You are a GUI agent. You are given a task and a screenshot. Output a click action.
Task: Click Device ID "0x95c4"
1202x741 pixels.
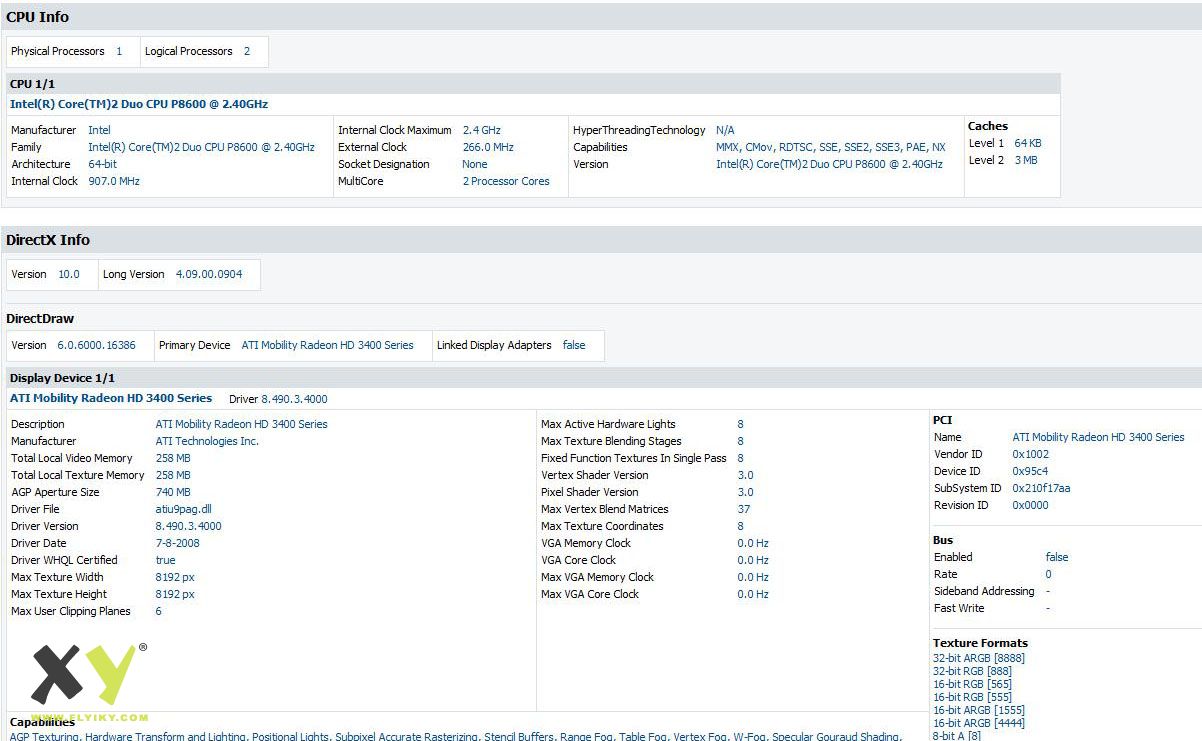(x=1031, y=471)
